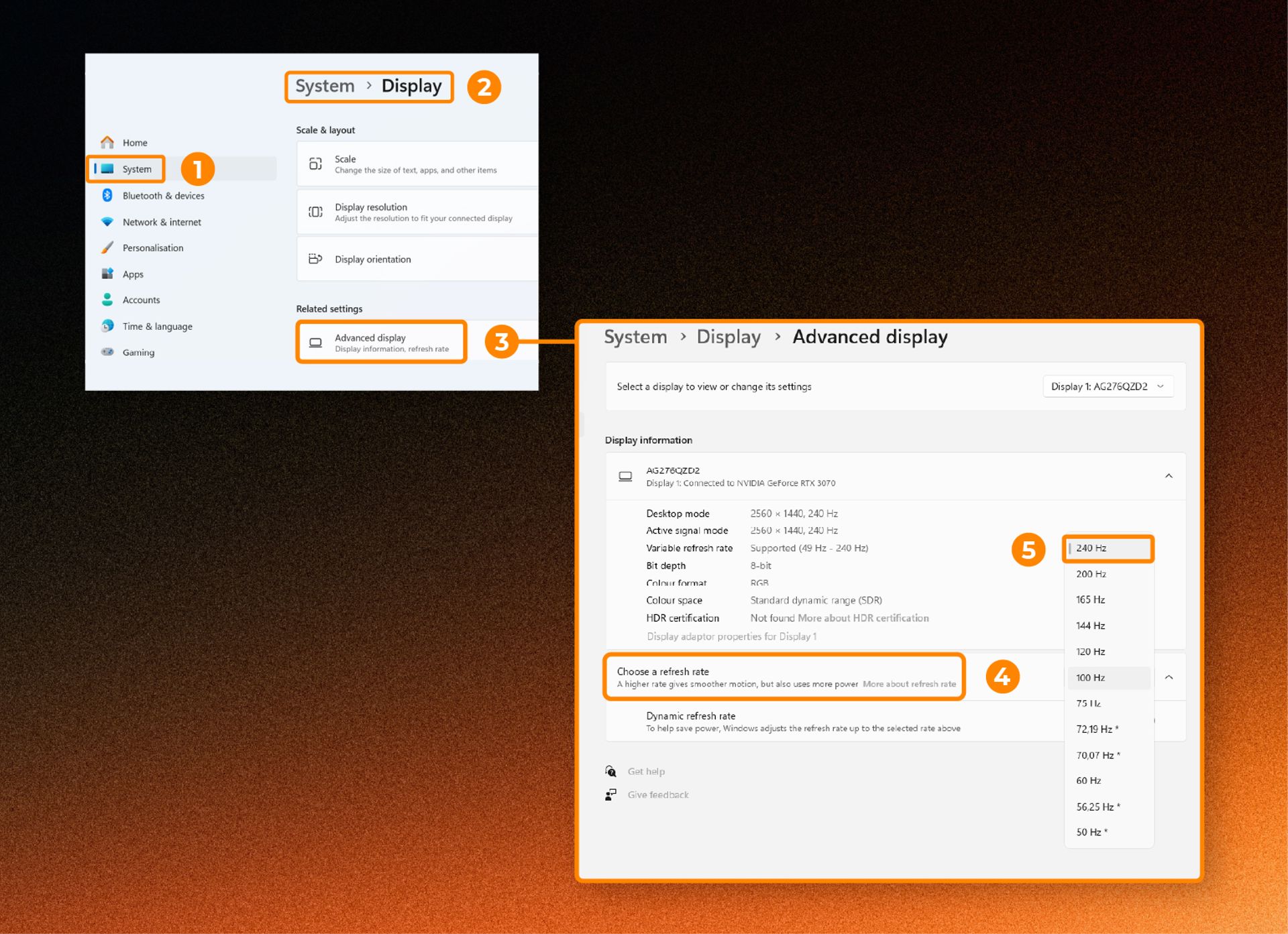The width and height of the screenshot is (1288, 934).
Task: Open More about HDR certification link
Action: (863, 618)
